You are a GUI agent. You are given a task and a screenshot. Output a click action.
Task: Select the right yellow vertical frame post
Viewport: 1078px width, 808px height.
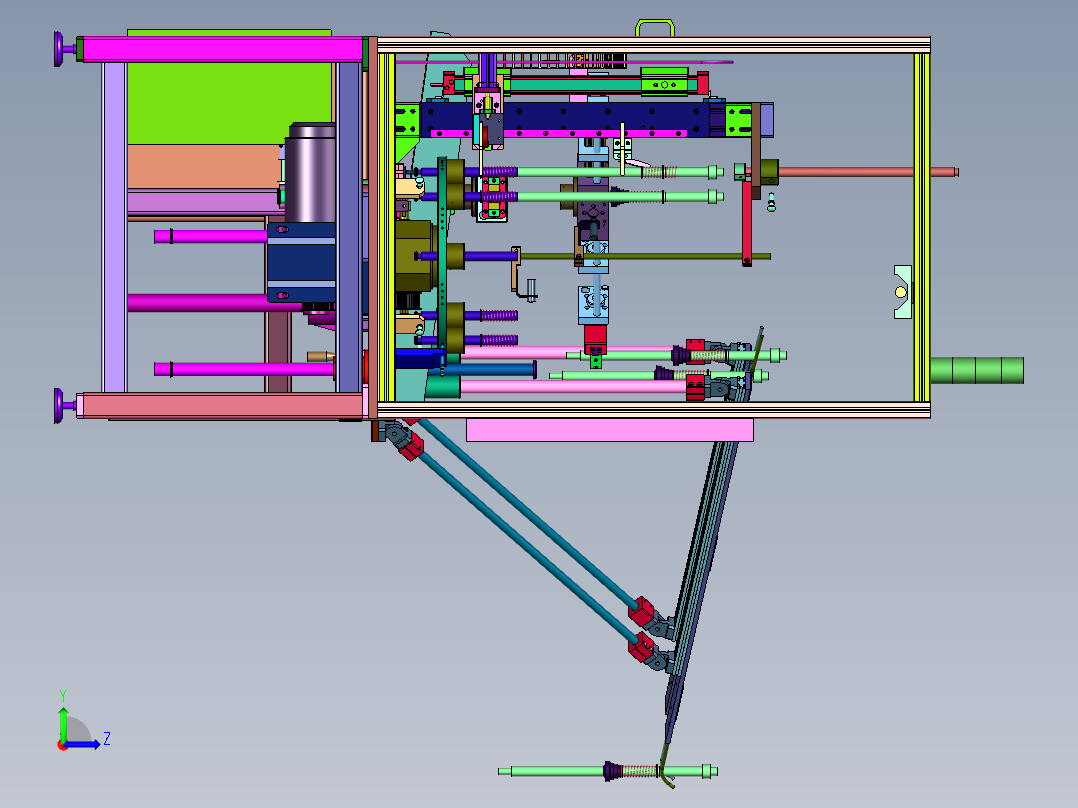tap(921, 228)
